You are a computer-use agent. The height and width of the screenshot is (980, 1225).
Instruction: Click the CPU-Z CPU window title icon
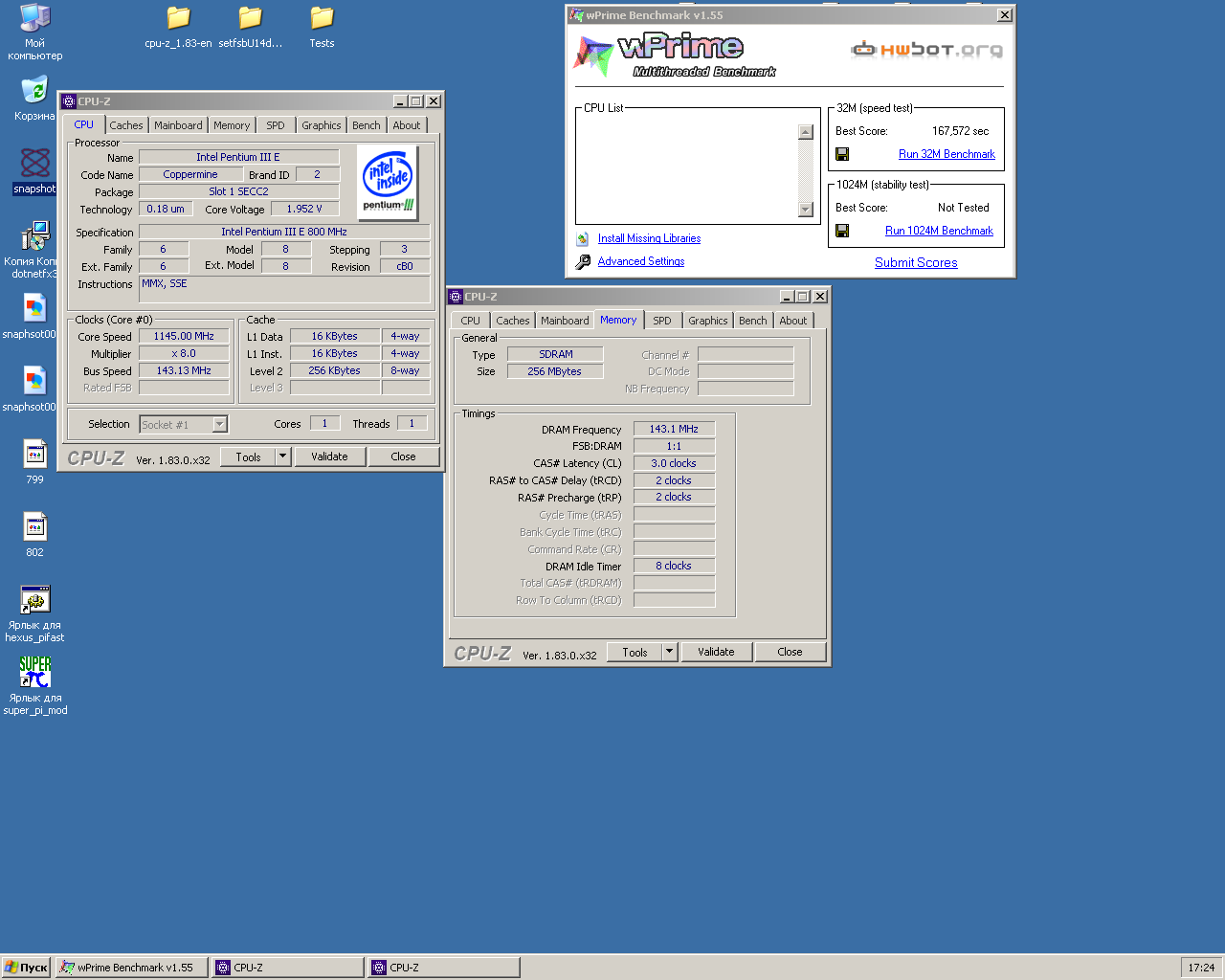click(69, 101)
